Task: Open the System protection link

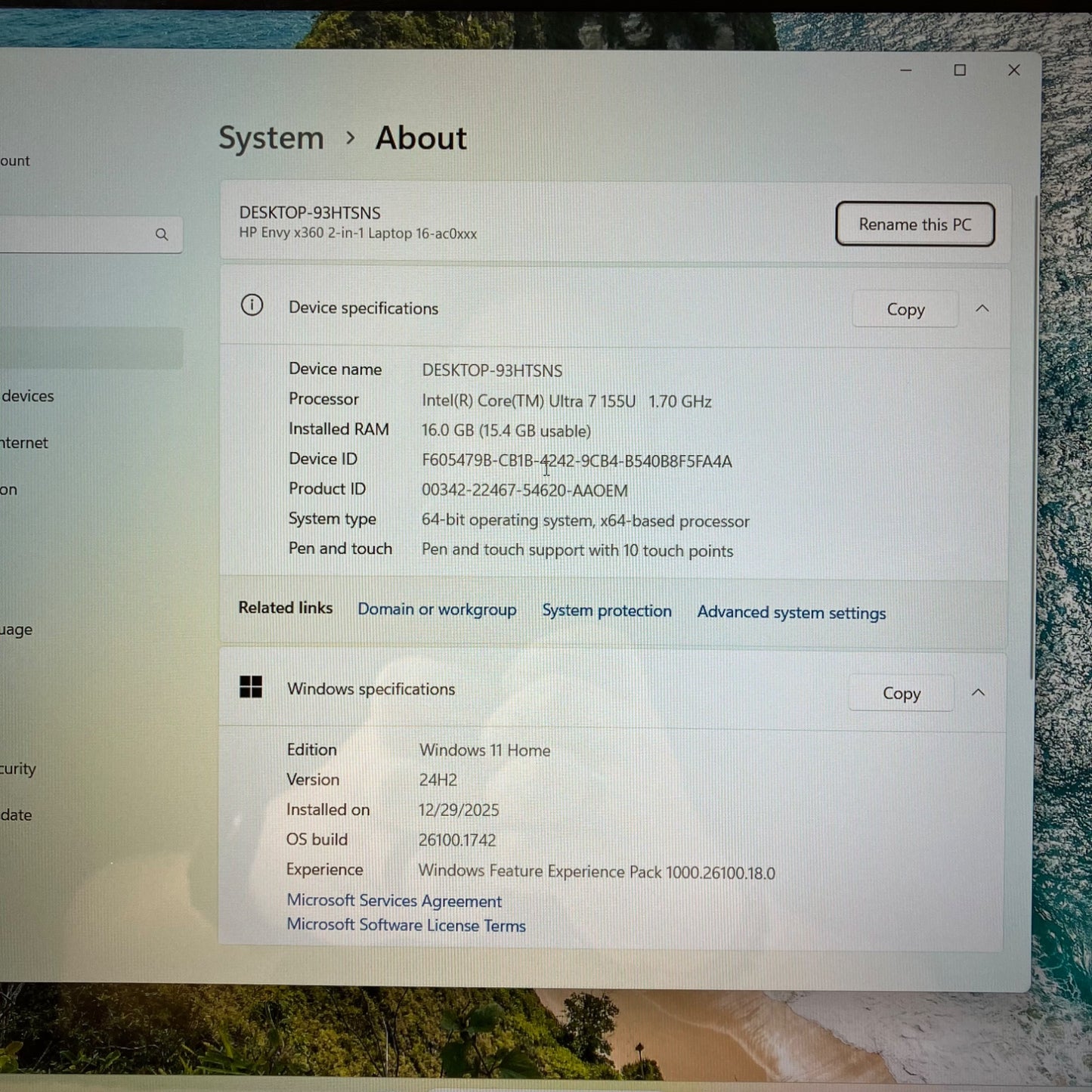Action: click(606, 611)
